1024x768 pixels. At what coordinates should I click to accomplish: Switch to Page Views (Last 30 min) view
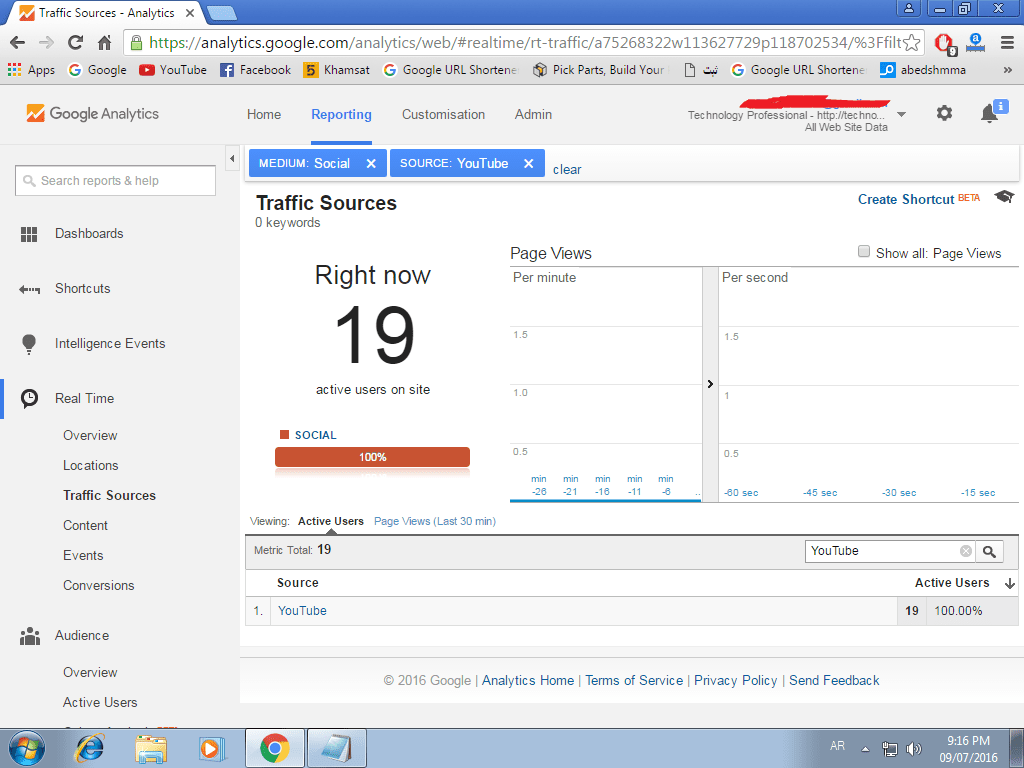434,521
